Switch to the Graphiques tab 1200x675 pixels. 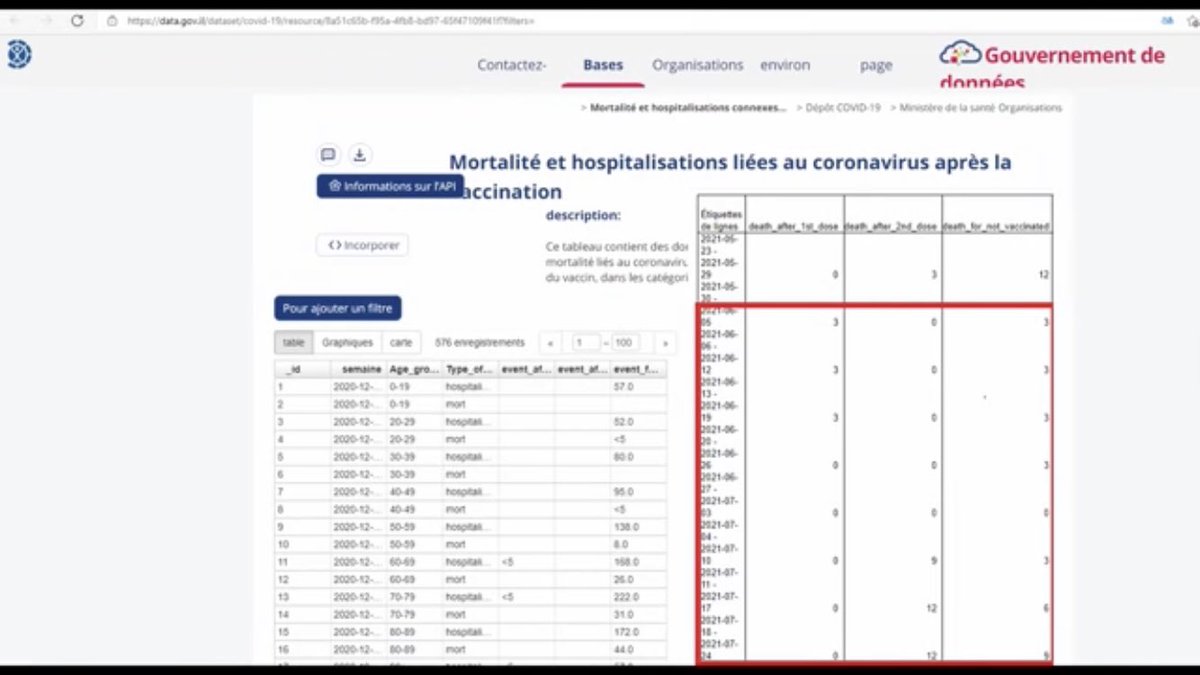click(x=347, y=342)
